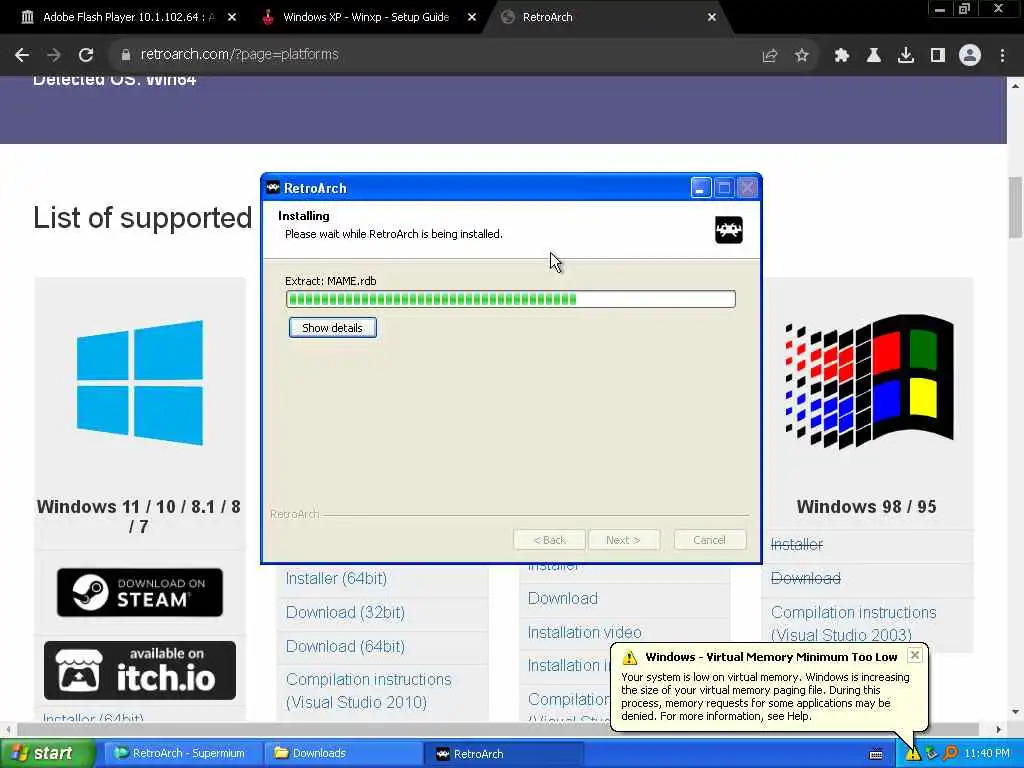Viewport: 1024px width, 768px height.
Task: Toggle the browser side panel icon
Action: [x=938, y=56]
